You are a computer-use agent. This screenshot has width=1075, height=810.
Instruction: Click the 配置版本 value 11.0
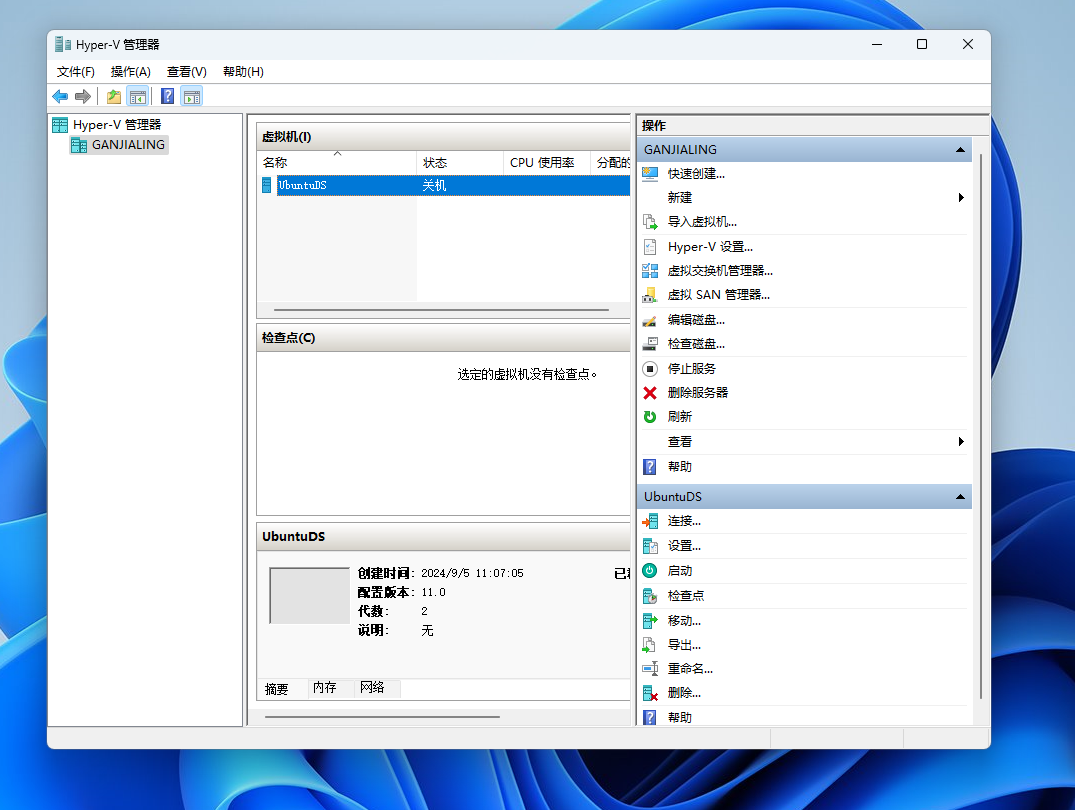pos(433,593)
